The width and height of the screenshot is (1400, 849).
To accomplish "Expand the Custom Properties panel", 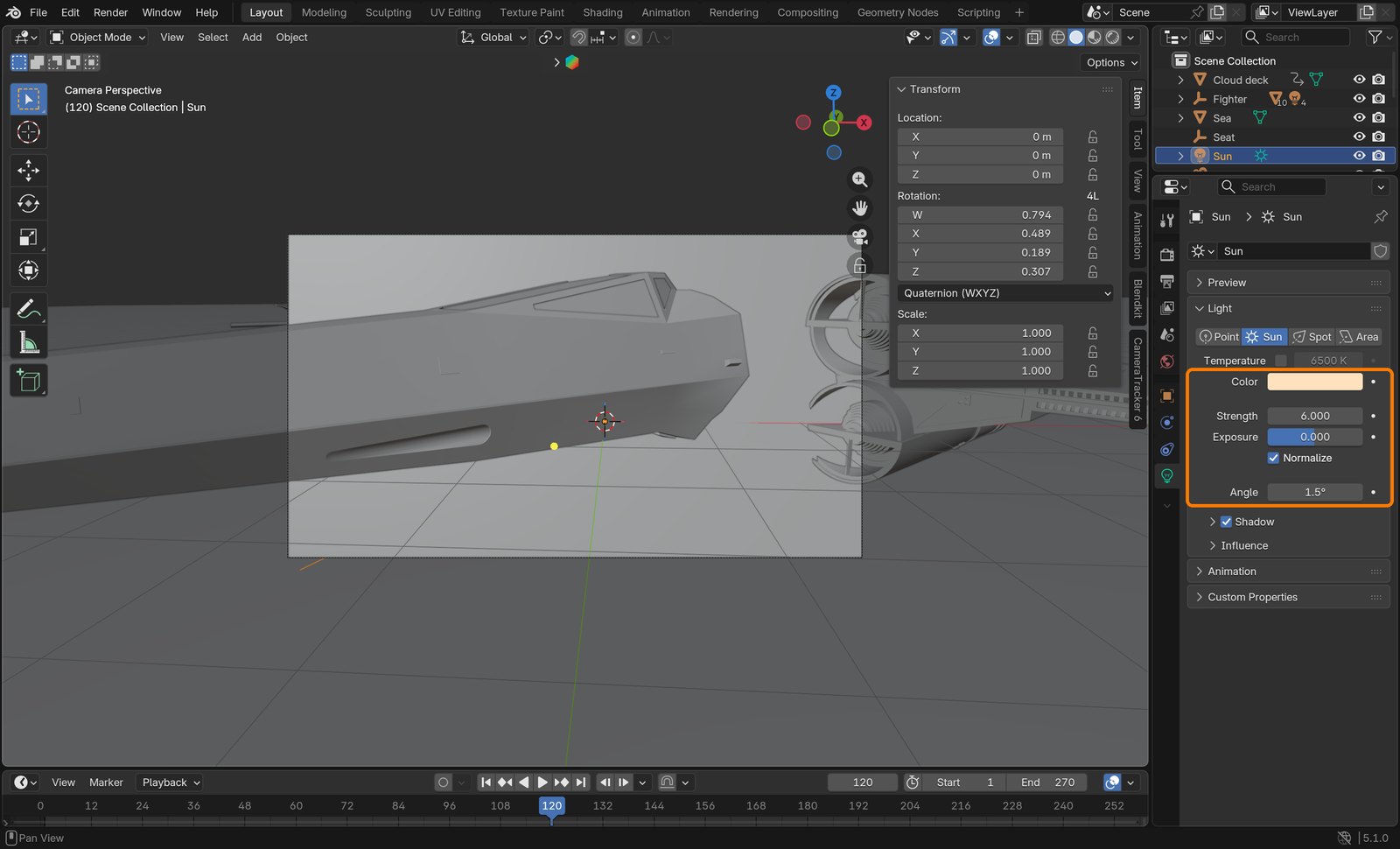I will 1289,597.
